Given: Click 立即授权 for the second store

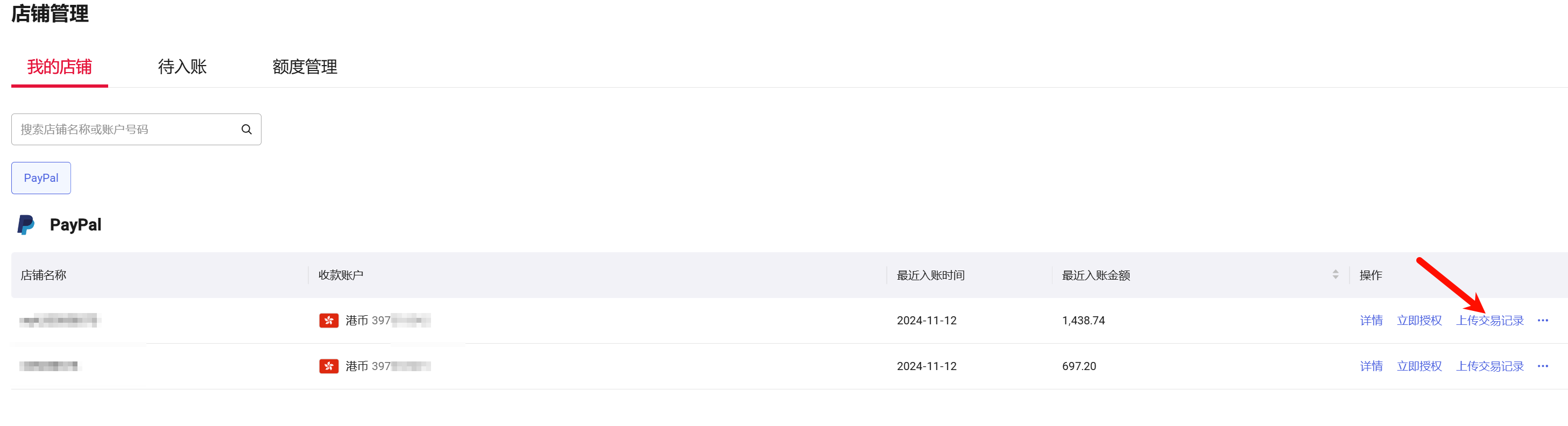Looking at the screenshot, I should (1419, 366).
